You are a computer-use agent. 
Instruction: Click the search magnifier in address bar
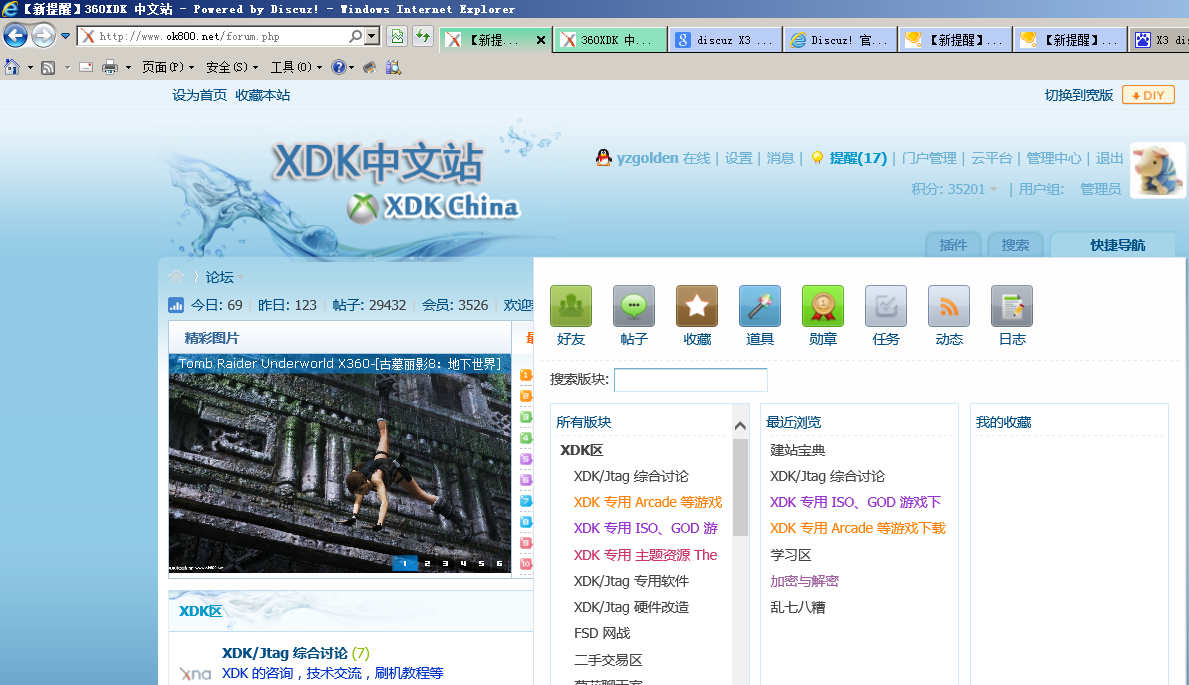[355, 36]
